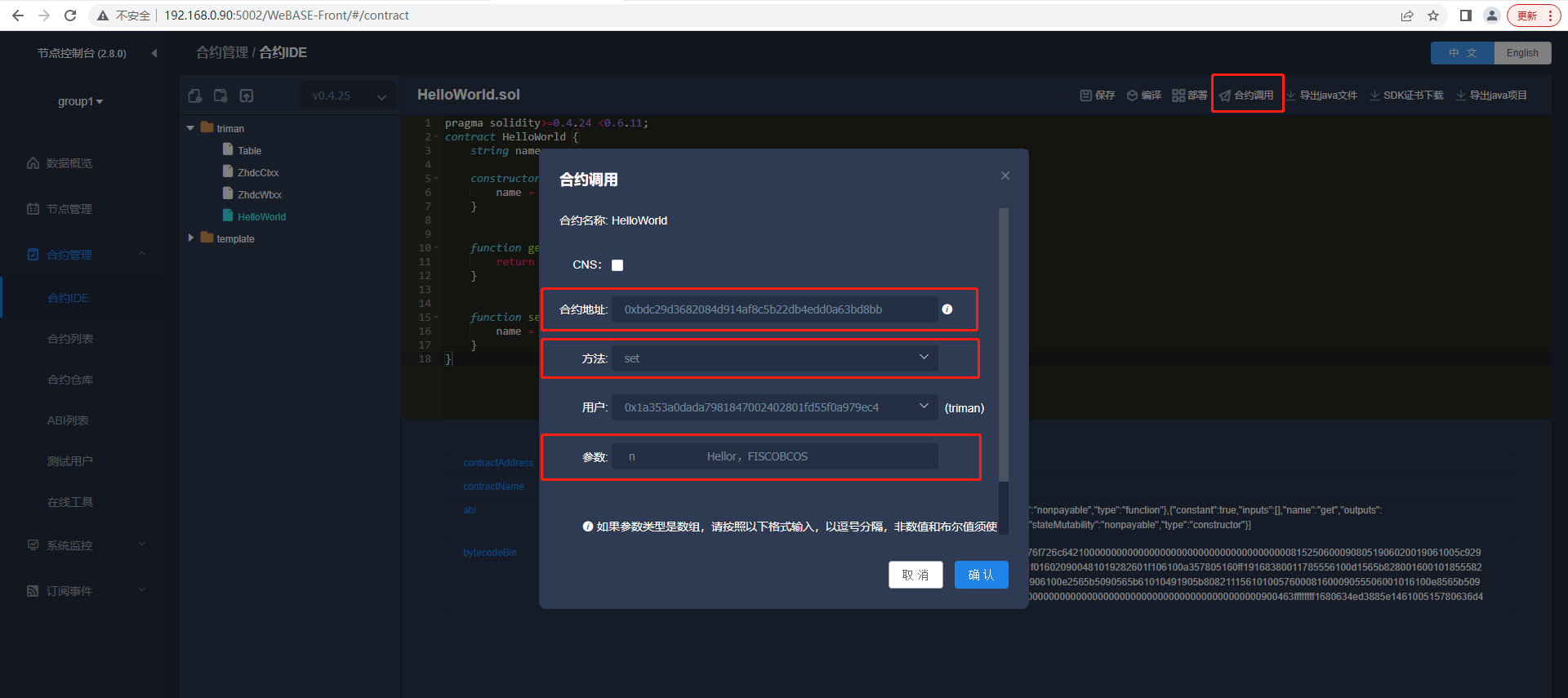Bookmark this page with the star icon
This screenshot has width=1568, height=698.
pyautogui.click(x=1433, y=16)
